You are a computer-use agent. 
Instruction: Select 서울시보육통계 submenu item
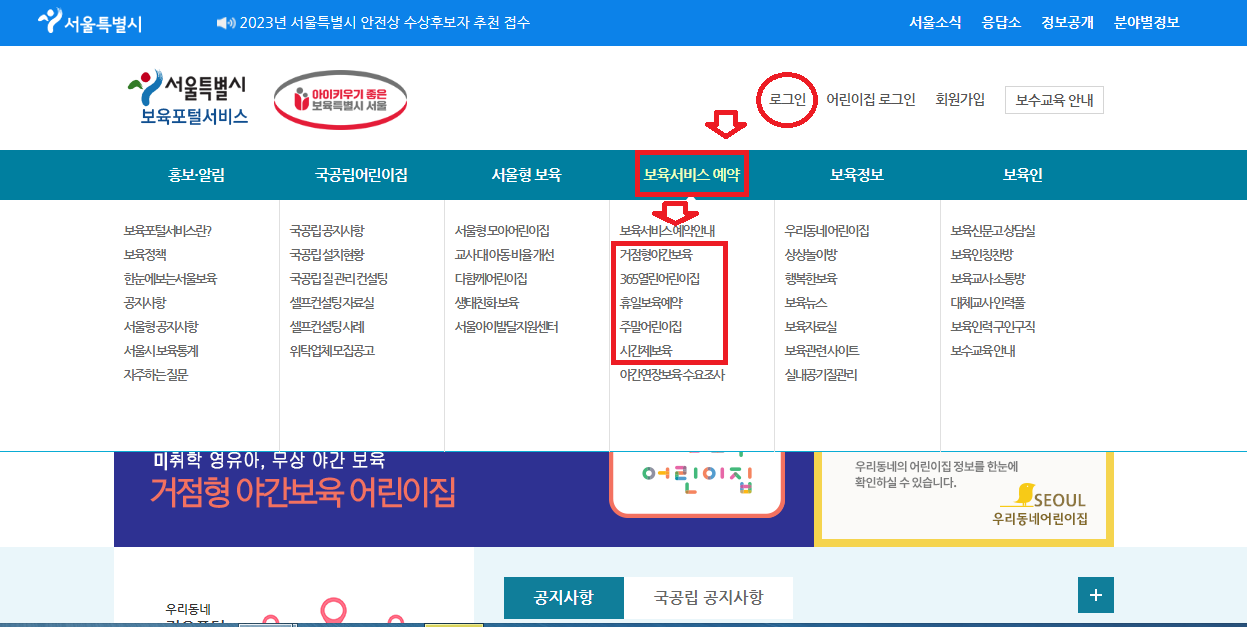161,351
